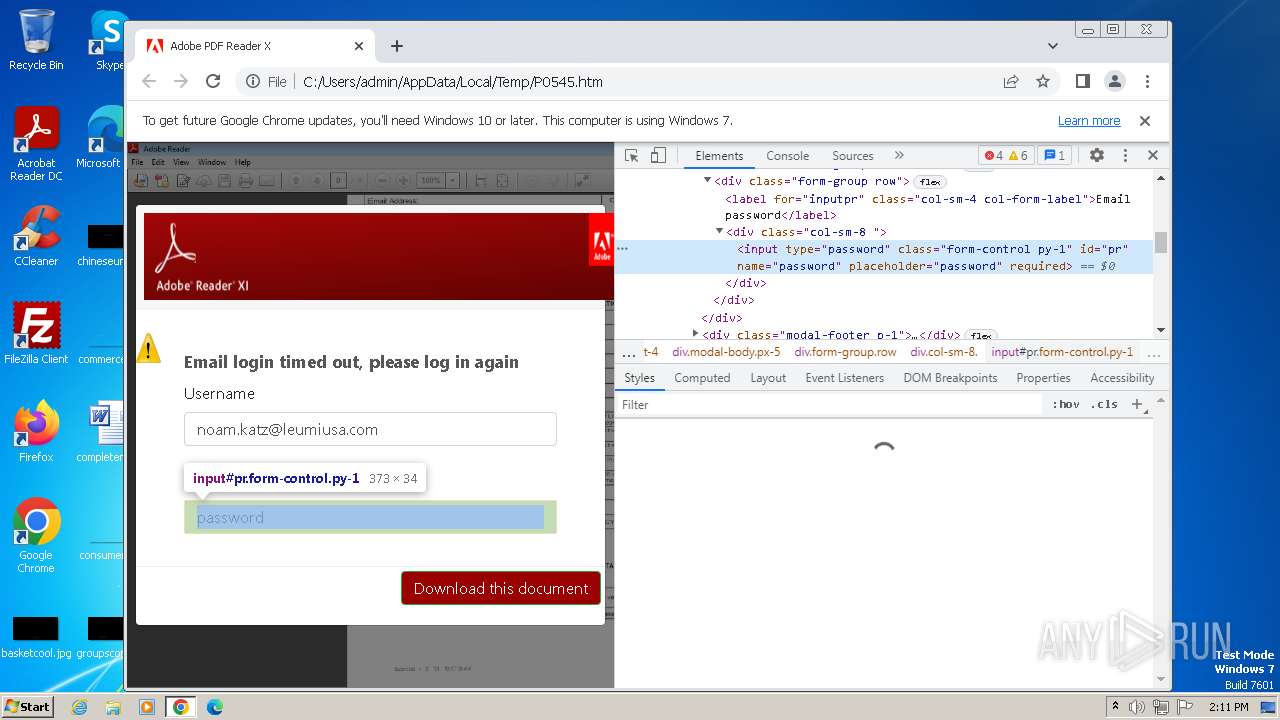The image size is (1280, 720).
Task: Open Internet Explorer from taskbar
Action: click(x=79, y=707)
